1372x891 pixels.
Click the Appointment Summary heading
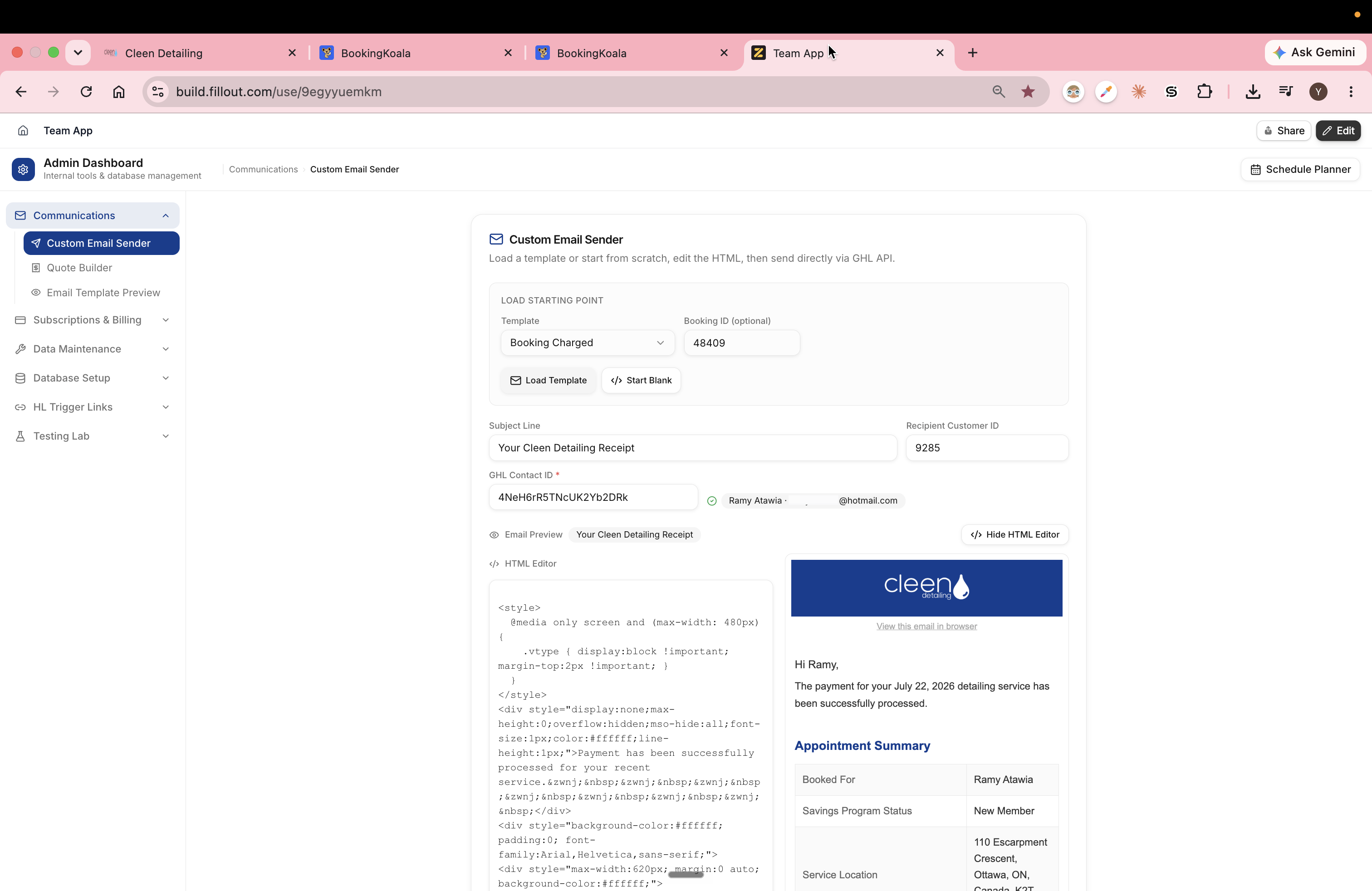pyautogui.click(x=862, y=746)
